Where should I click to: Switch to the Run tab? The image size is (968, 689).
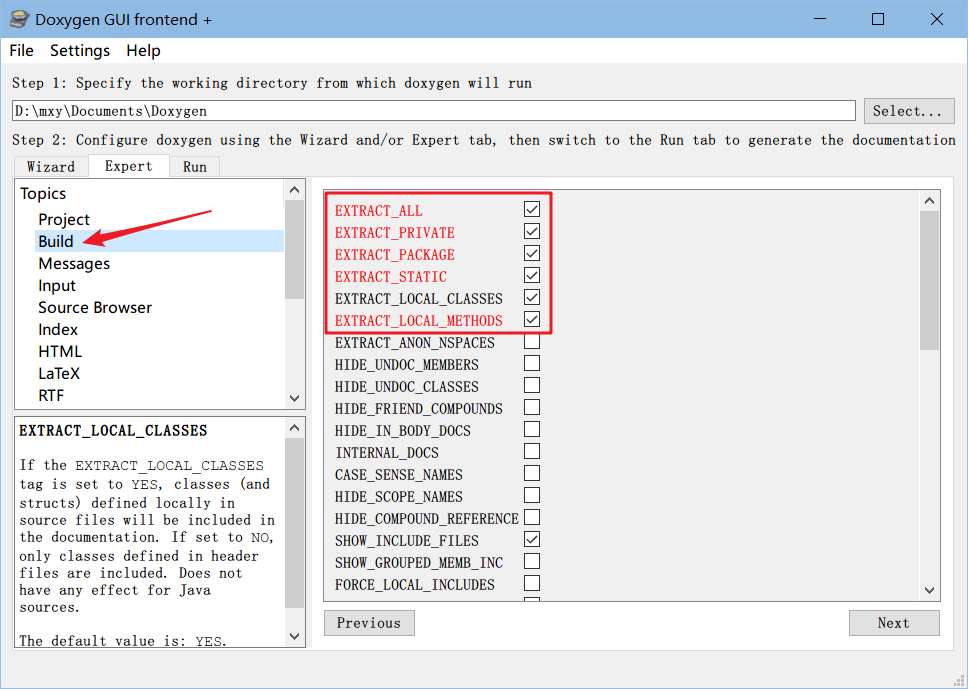(x=194, y=167)
